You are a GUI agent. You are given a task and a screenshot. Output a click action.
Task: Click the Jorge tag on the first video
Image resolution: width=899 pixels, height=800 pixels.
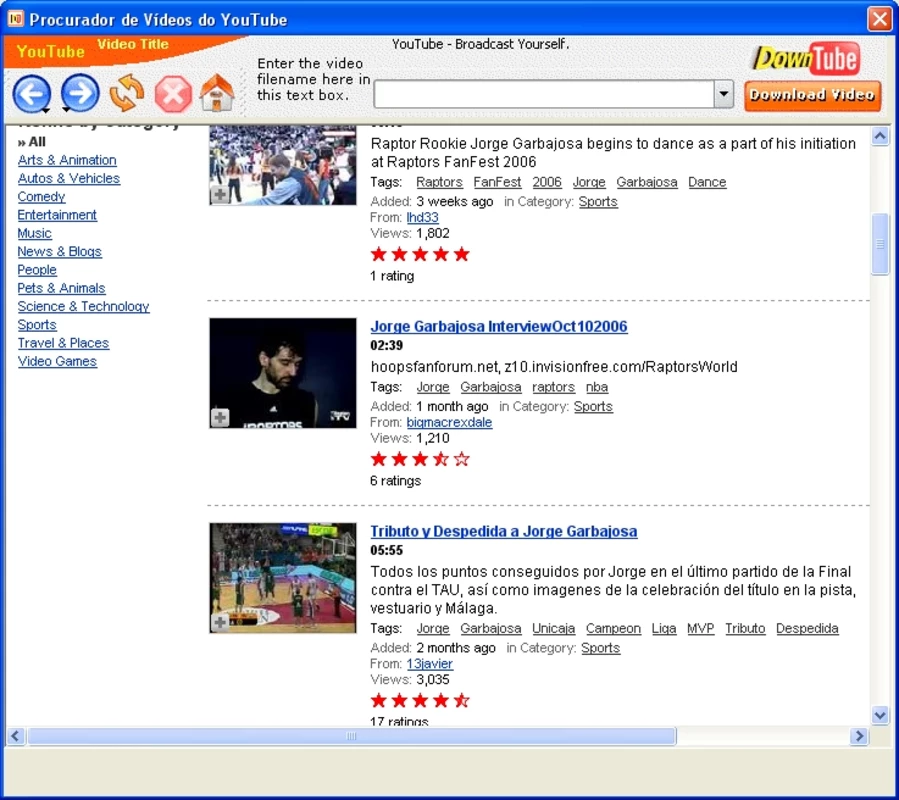pyautogui.click(x=589, y=182)
